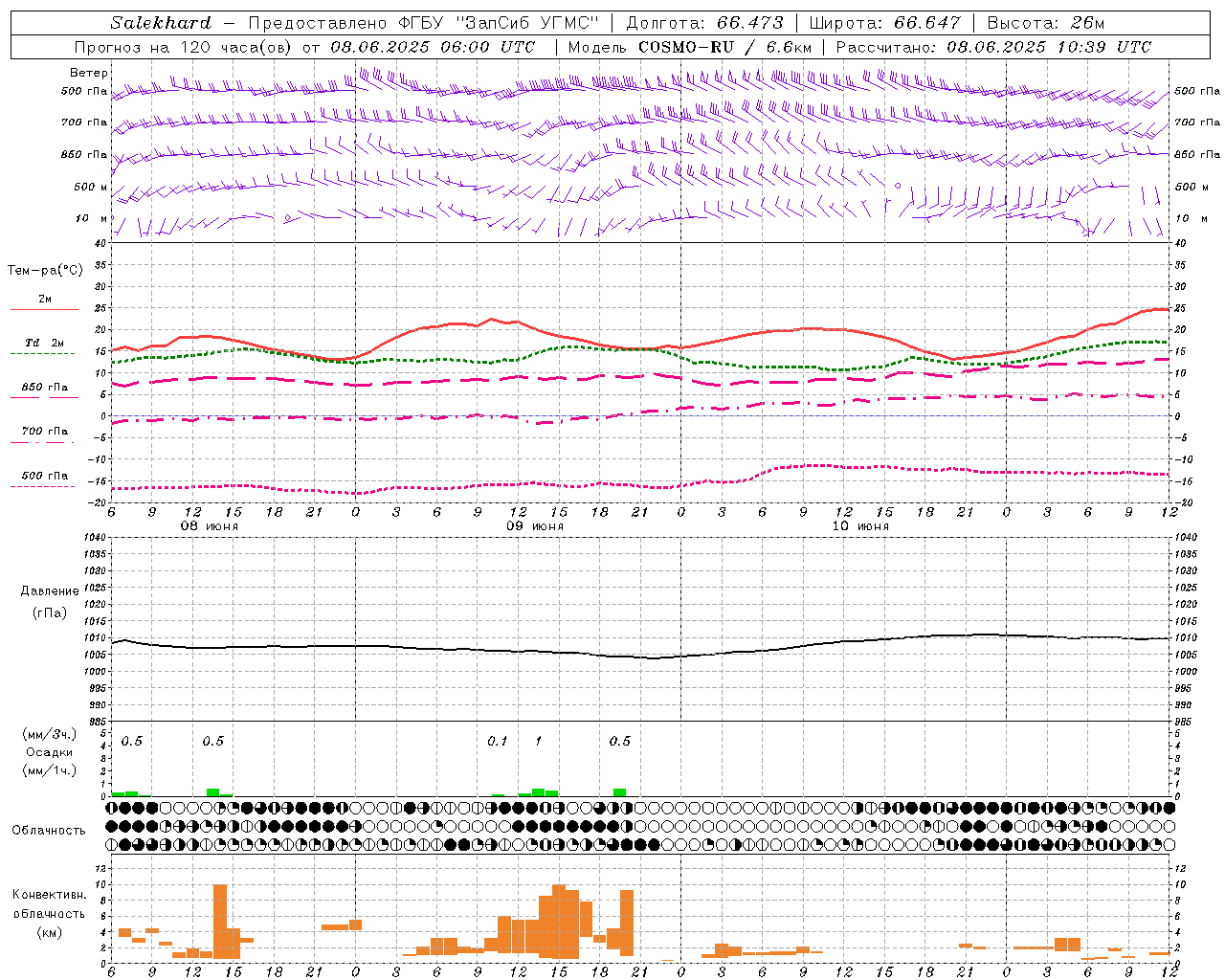The height and width of the screenshot is (980, 1225).
Task: Click the "Salekhard" station title
Action: point(161,23)
